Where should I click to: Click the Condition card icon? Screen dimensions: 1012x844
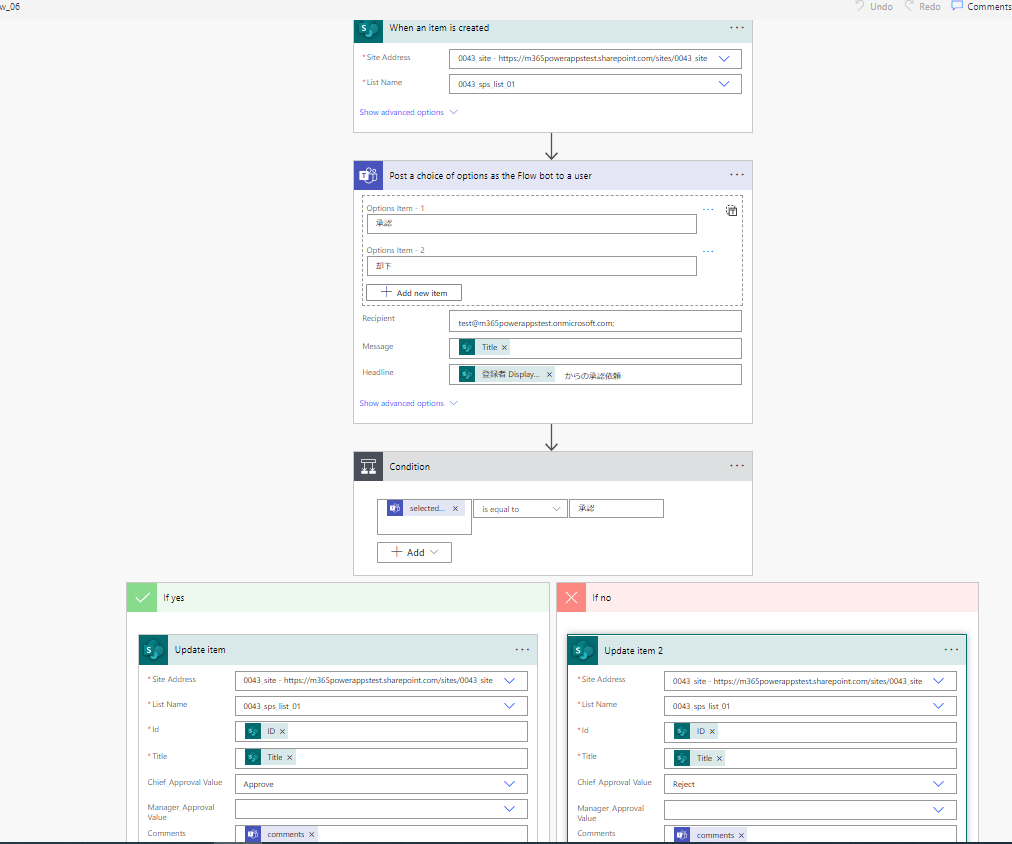[368, 467]
